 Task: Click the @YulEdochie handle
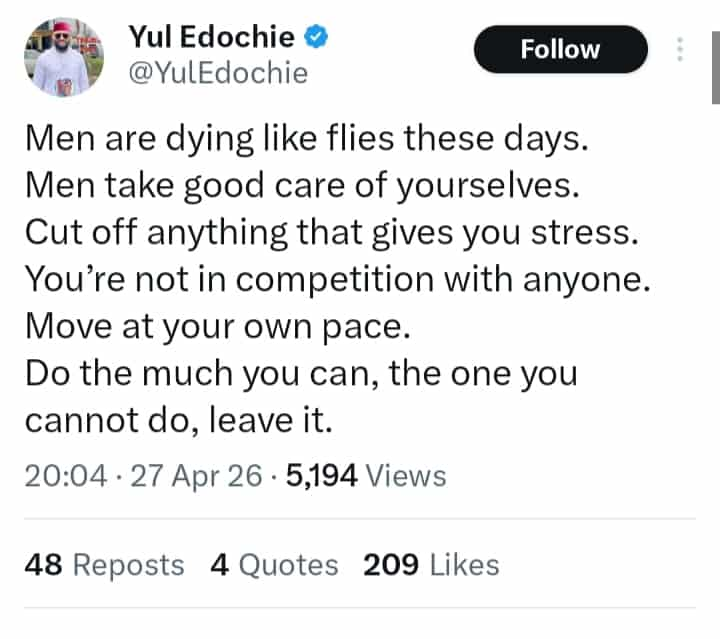(217, 74)
